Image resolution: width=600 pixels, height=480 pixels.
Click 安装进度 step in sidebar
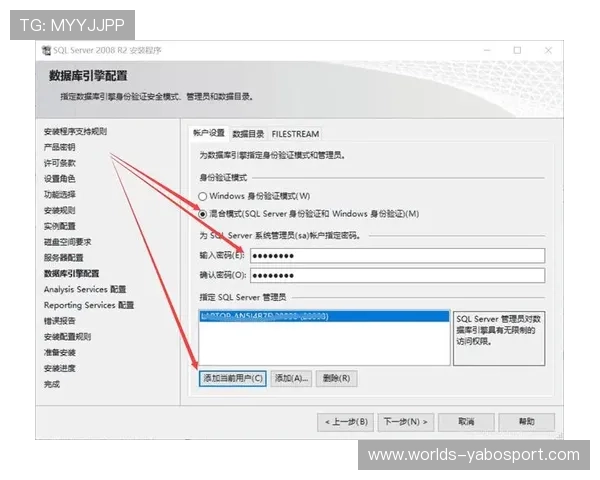click(x=59, y=368)
